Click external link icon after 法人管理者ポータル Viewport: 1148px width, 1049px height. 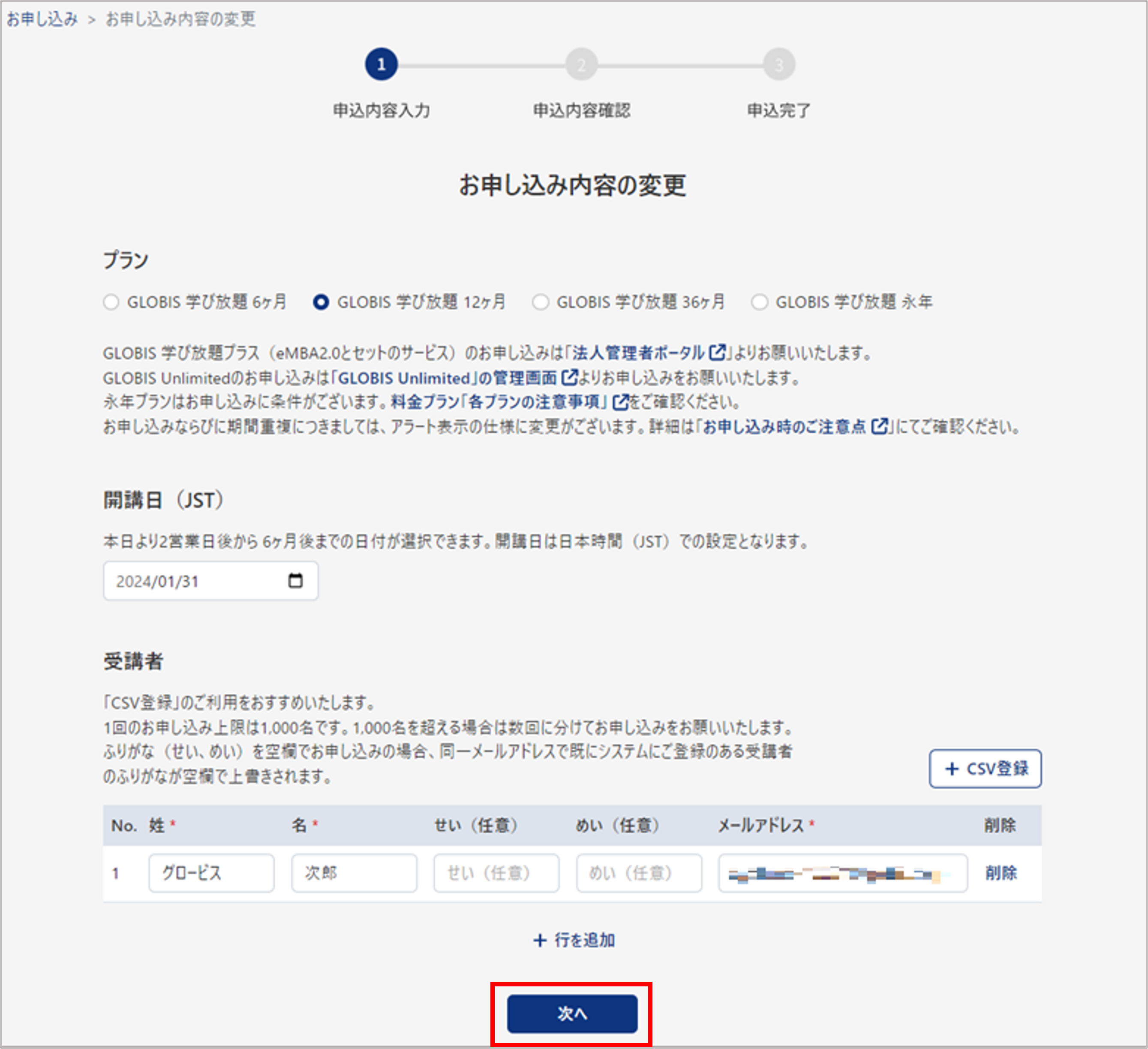pyautogui.click(x=717, y=352)
